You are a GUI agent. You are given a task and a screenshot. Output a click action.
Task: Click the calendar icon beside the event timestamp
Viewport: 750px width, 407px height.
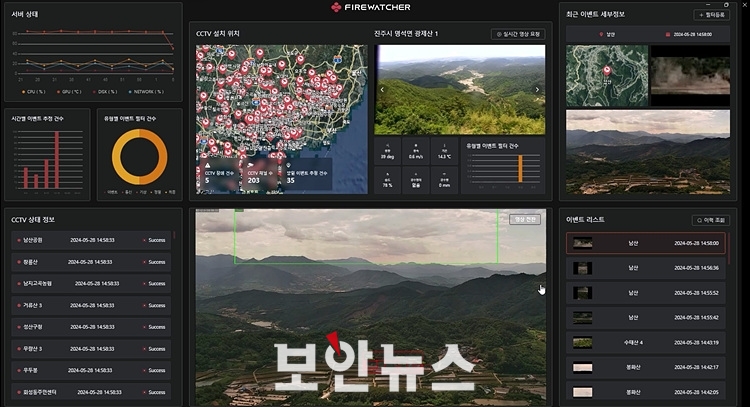coord(667,34)
